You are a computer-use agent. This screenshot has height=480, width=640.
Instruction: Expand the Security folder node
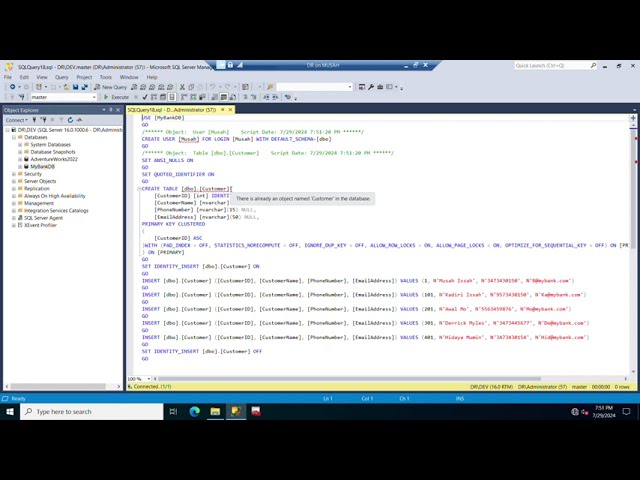14,174
